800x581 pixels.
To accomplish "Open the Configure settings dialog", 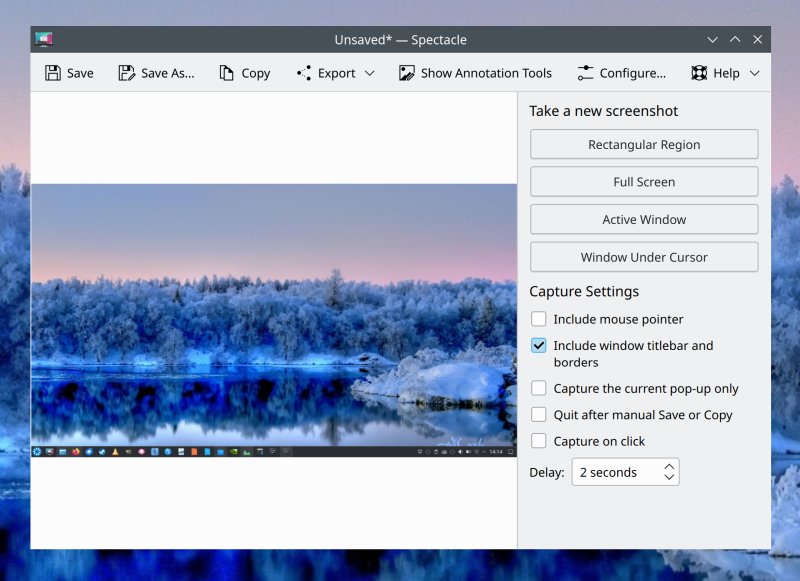I will coord(621,73).
